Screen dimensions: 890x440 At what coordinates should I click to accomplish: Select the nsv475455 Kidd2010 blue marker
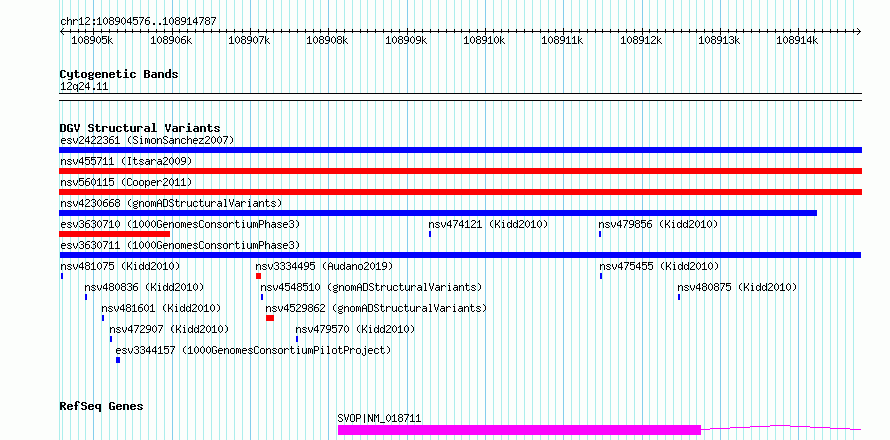pos(601,276)
